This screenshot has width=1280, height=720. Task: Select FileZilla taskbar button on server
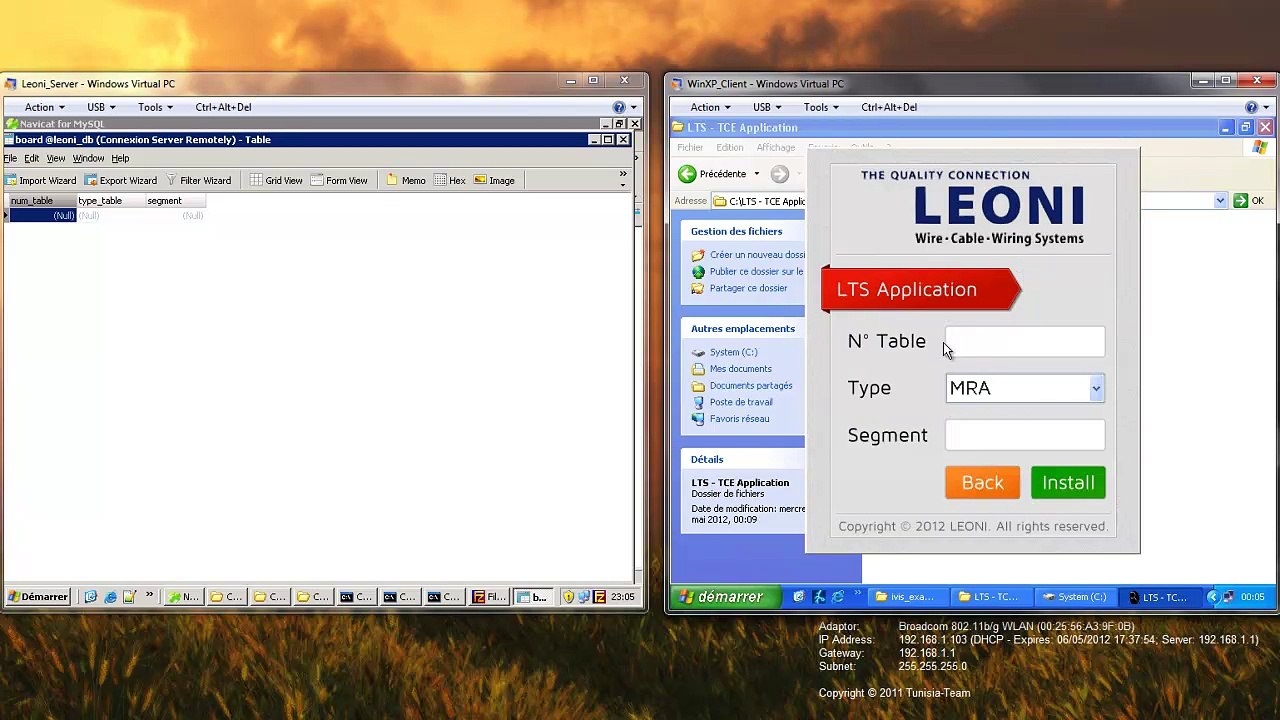[x=489, y=597]
